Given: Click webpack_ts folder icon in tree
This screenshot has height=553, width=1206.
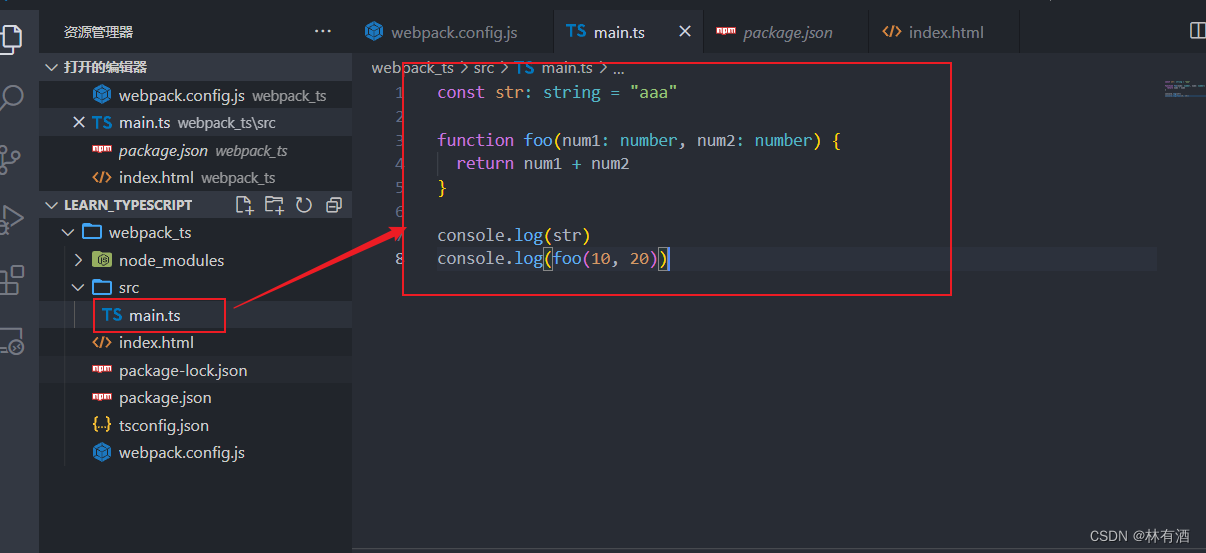Looking at the screenshot, I should coord(92,232).
